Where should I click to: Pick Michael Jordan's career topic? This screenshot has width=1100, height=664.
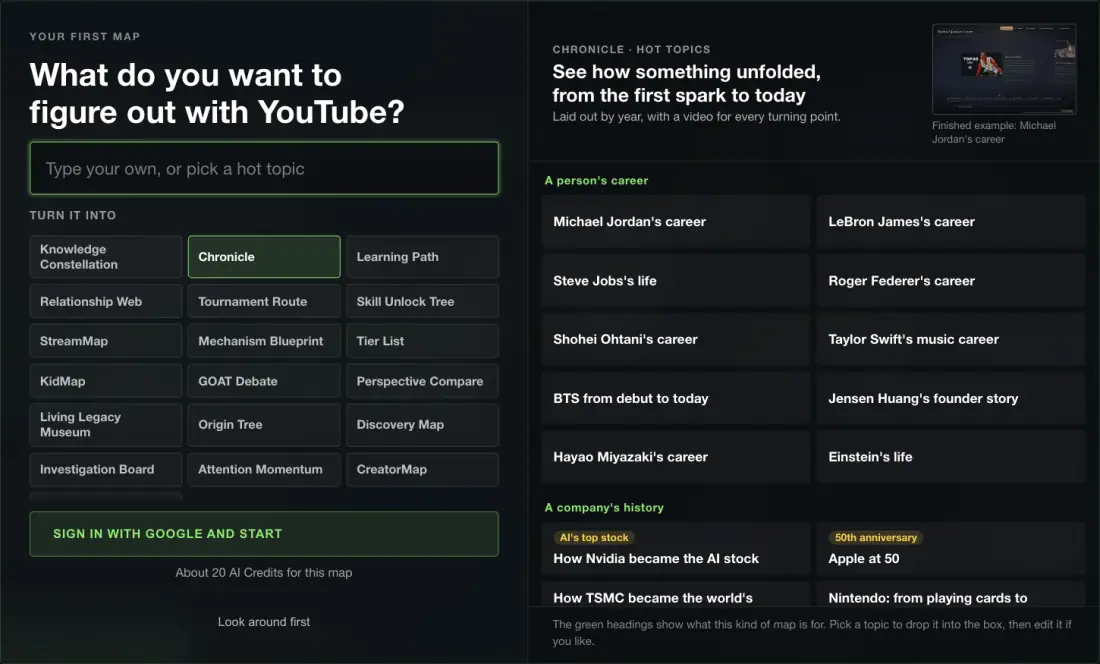[676, 222]
